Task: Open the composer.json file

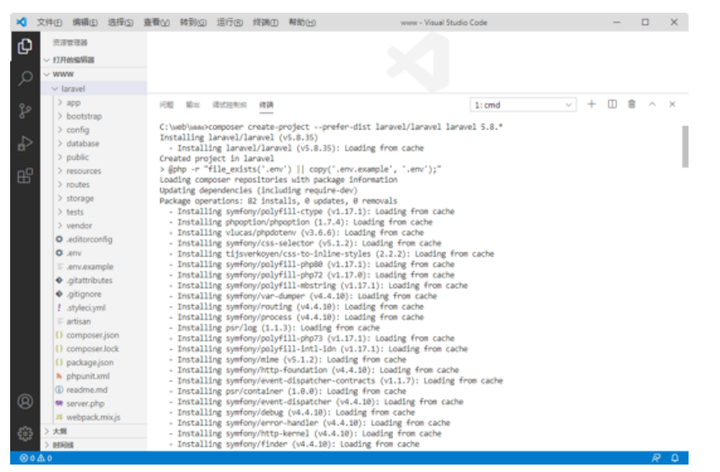Action: click(92, 335)
